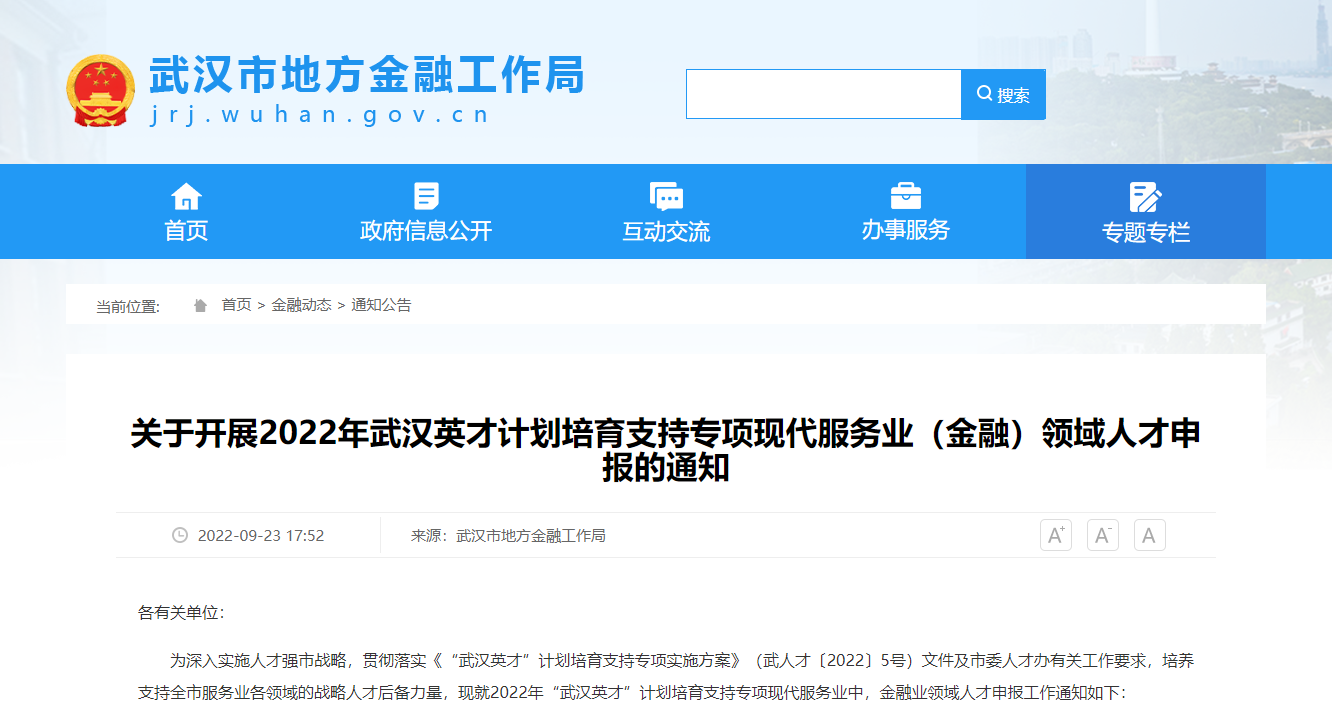Screen dimensions: 1332x726
Task: Select the home icon above 首页
Action: tap(185, 194)
